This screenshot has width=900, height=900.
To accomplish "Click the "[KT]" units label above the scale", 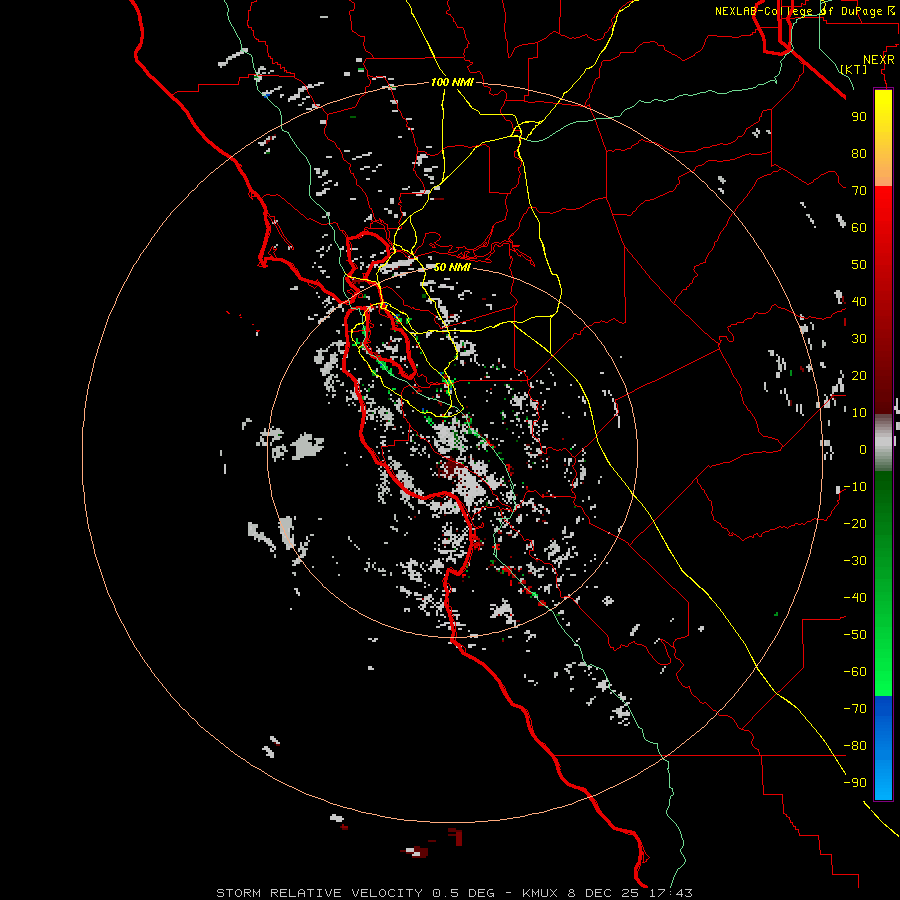I will 854,69.
